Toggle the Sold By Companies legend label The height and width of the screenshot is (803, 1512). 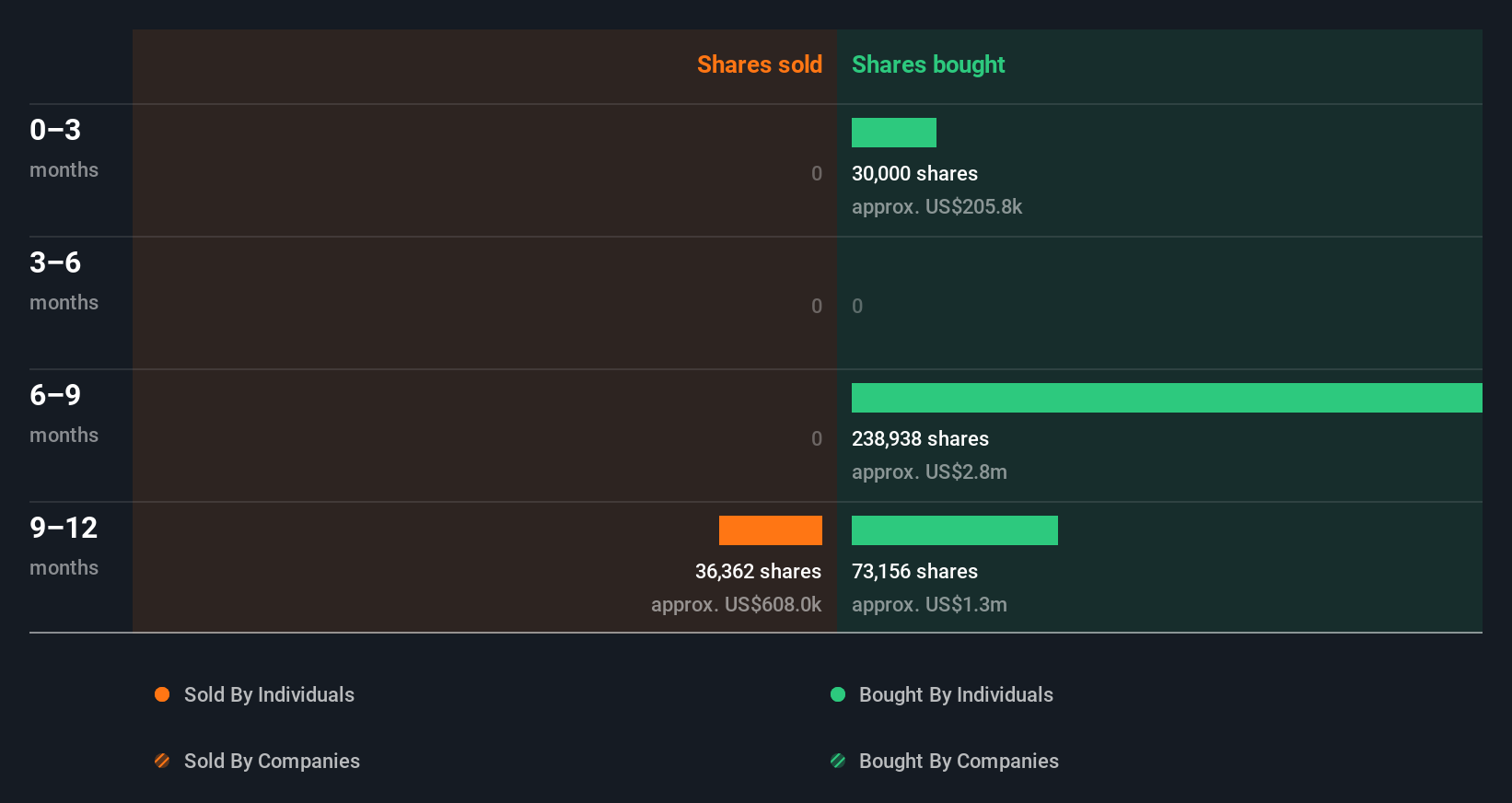point(272,762)
